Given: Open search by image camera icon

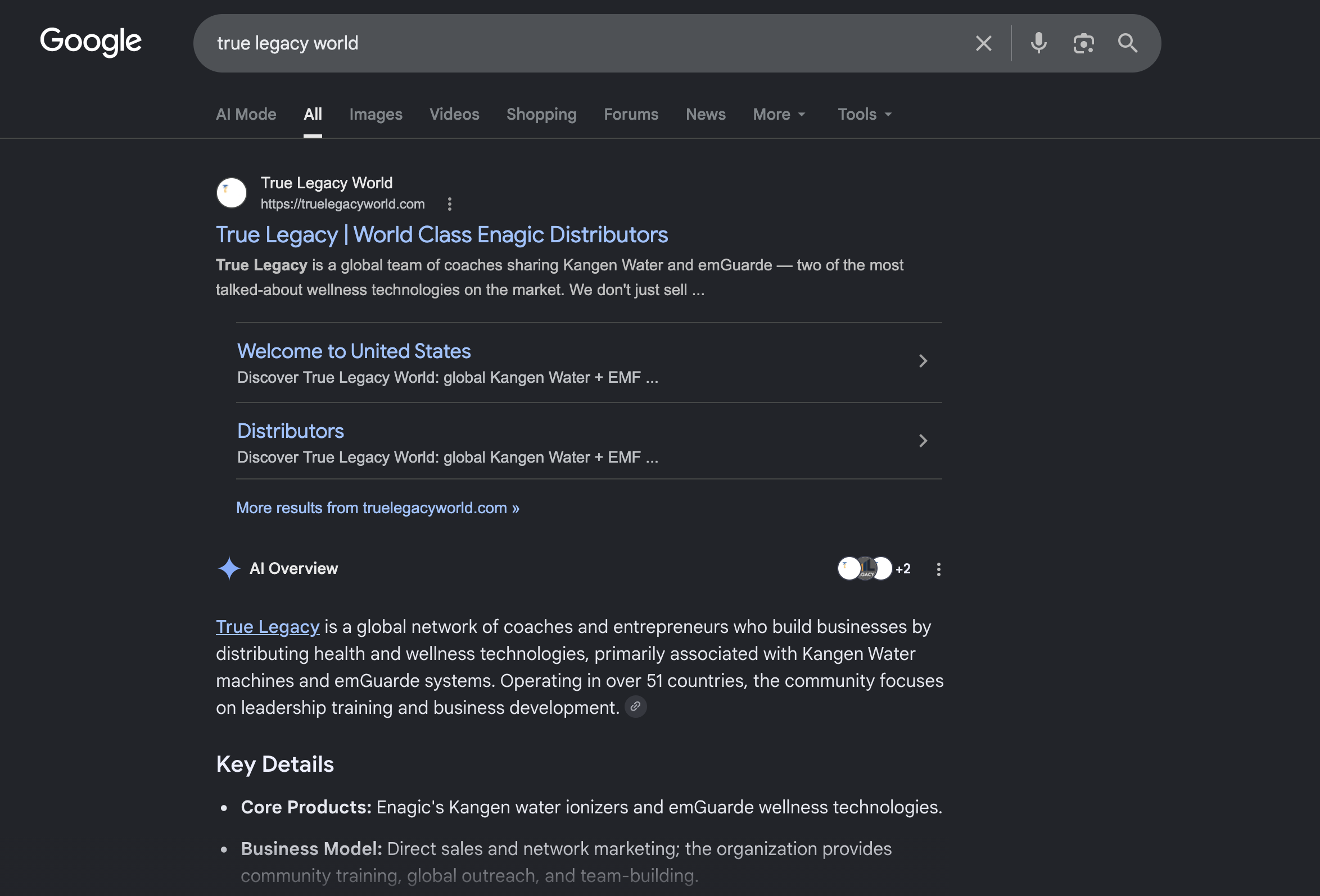Looking at the screenshot, I should [x=1083, y=43].
